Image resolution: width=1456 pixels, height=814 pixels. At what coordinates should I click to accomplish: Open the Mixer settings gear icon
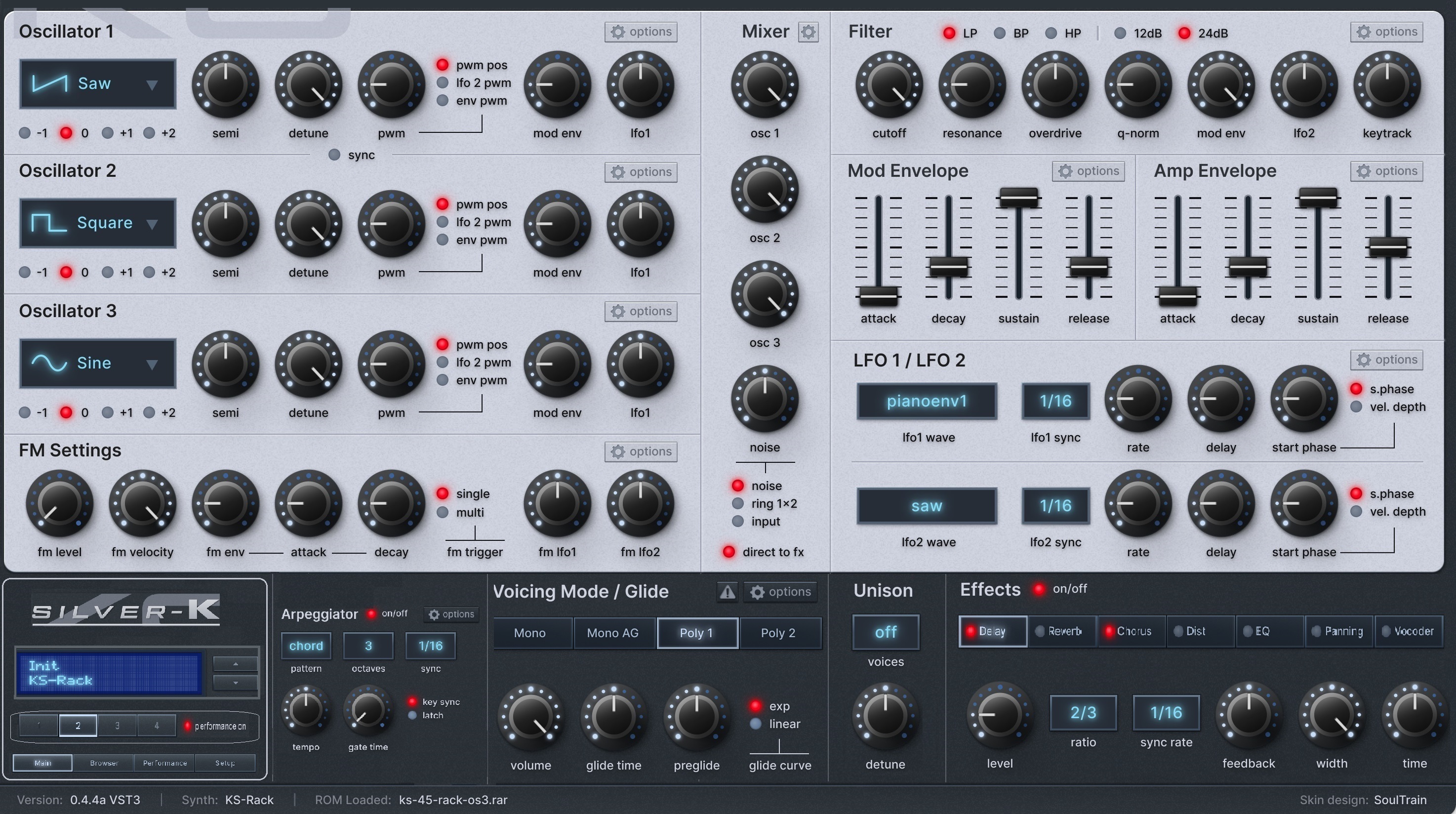pos(809,32)
